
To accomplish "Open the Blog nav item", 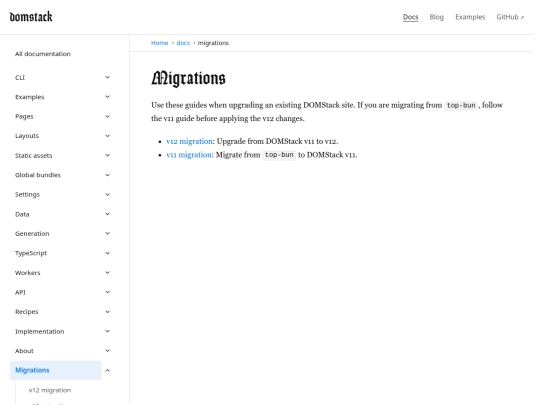I will pos(436,17).
